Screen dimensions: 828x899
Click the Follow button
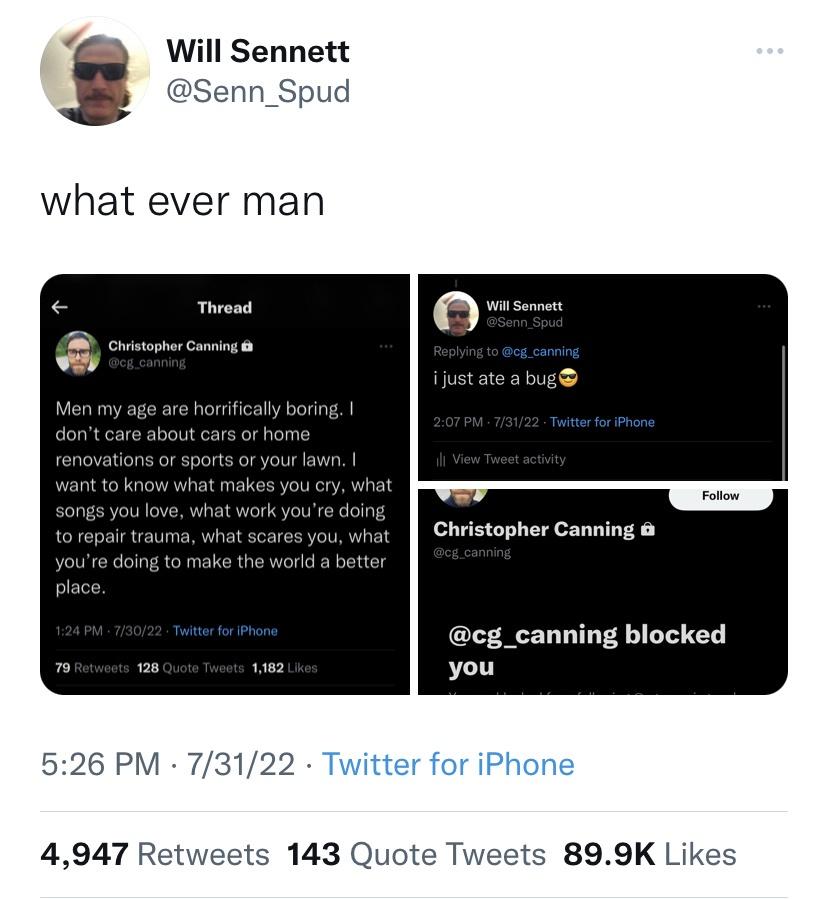tap(721, 496)
